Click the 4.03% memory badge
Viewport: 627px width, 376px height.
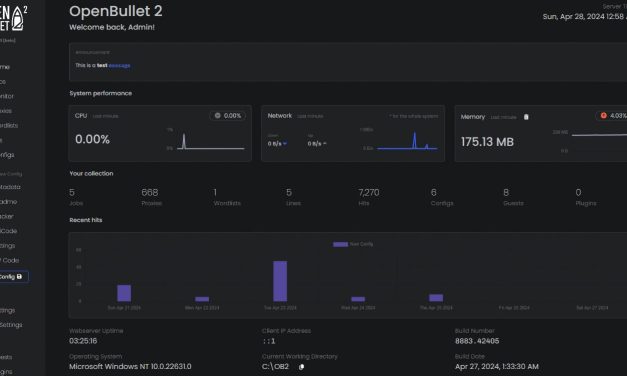pos(612,116)
